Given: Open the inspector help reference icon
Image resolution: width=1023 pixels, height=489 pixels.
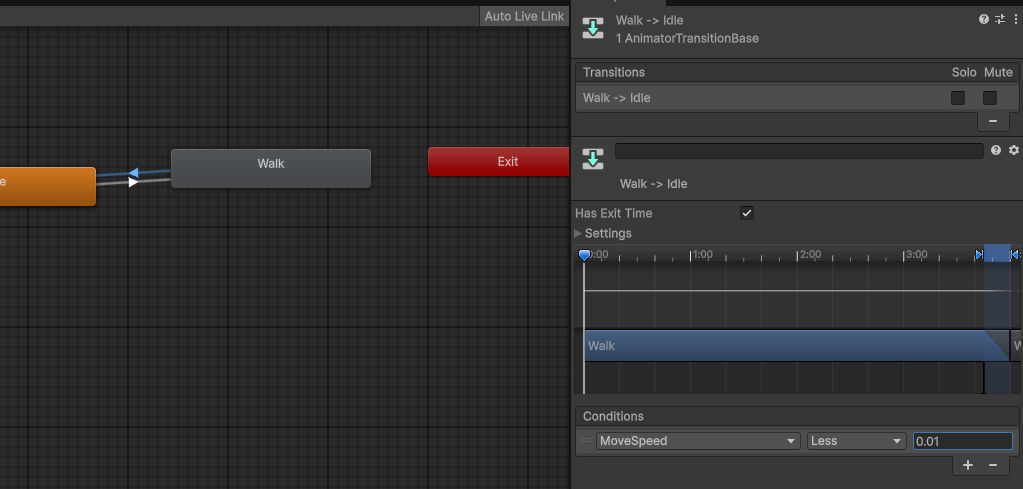Looking at the screenshot, I should tap(984, 19).
